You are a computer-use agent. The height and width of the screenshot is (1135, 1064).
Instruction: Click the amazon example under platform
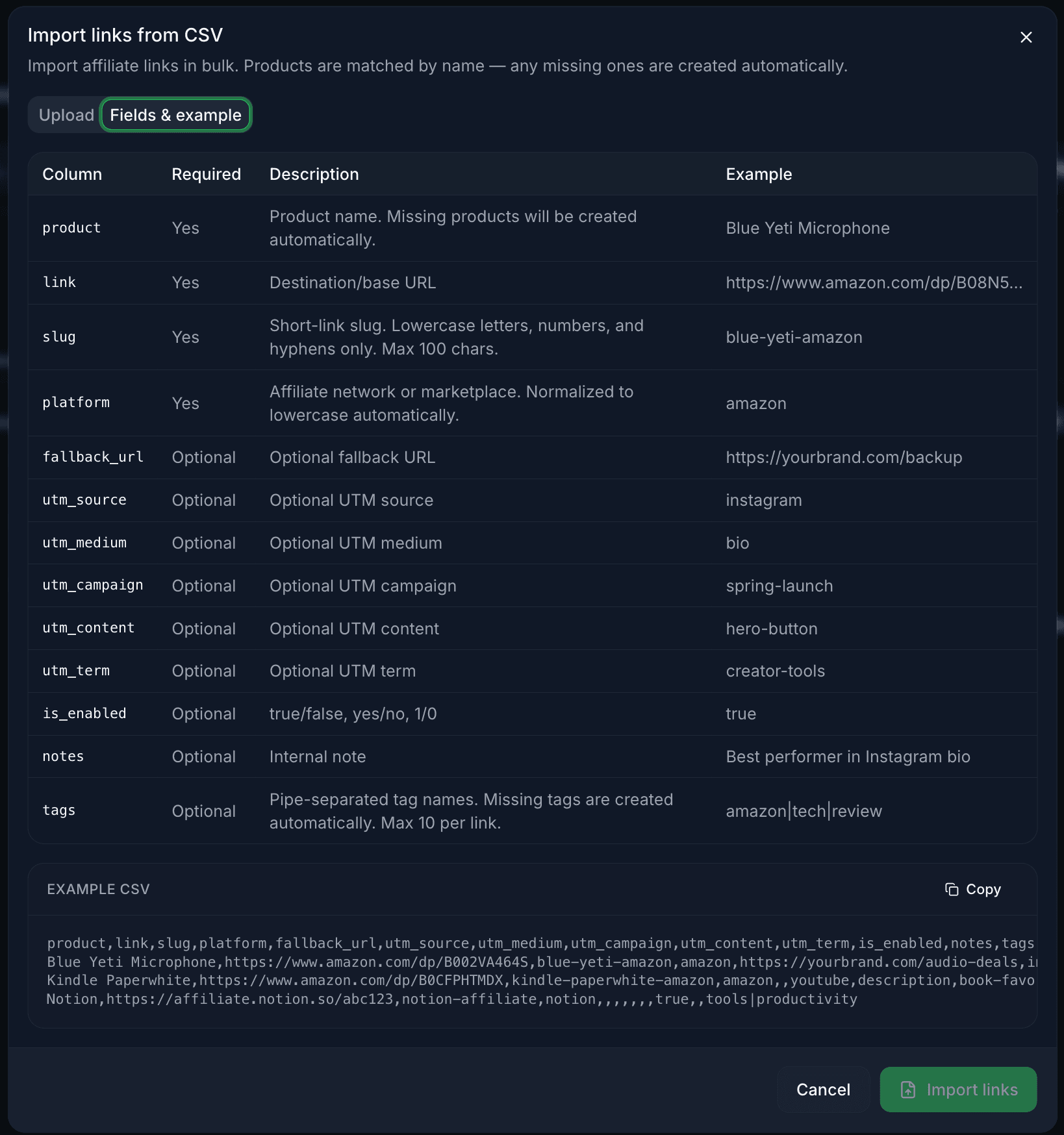pos(755,403)
